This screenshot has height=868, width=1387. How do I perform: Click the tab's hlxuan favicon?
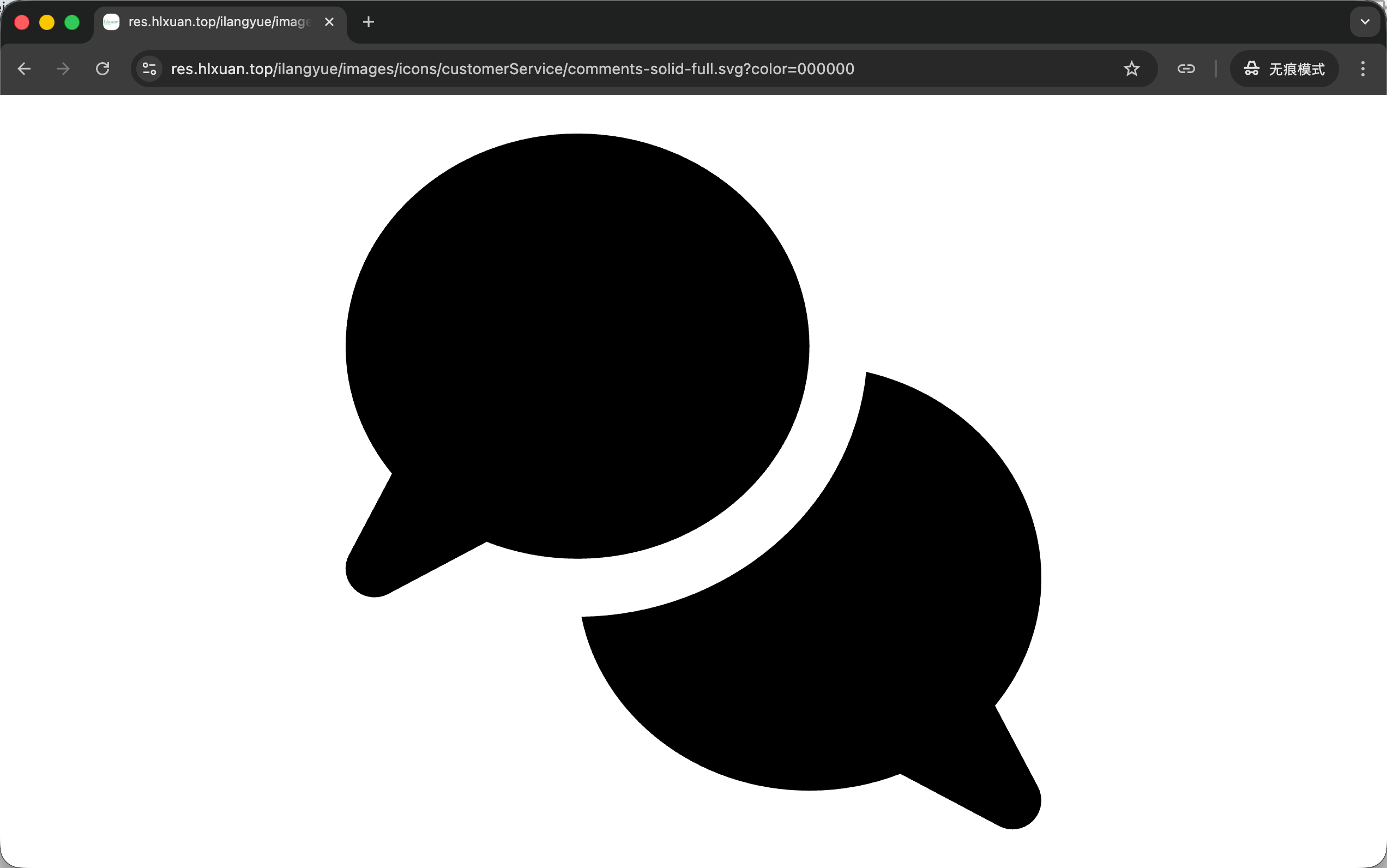[x=111, y=22]
